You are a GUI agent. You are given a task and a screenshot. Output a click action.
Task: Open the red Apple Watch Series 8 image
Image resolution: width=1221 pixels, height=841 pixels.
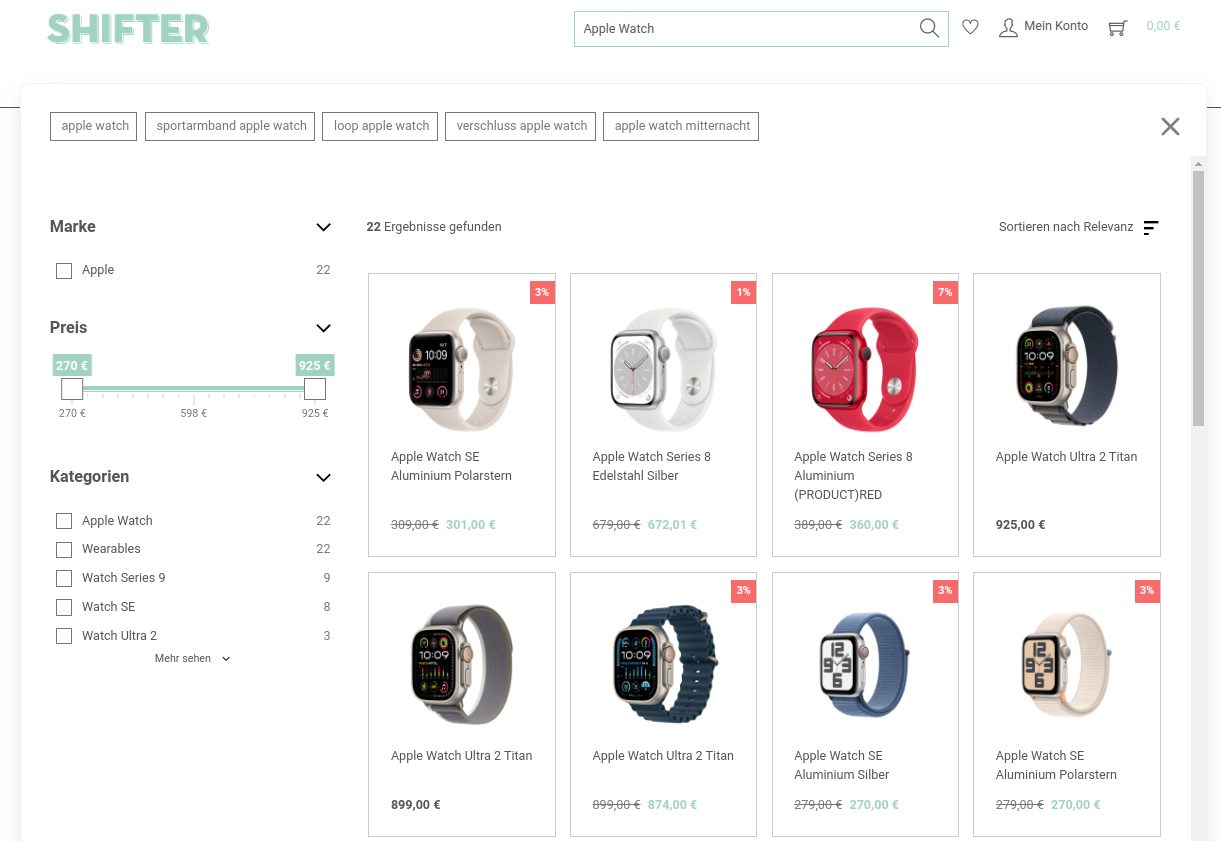pyautogui.click(x=865, y=369)
